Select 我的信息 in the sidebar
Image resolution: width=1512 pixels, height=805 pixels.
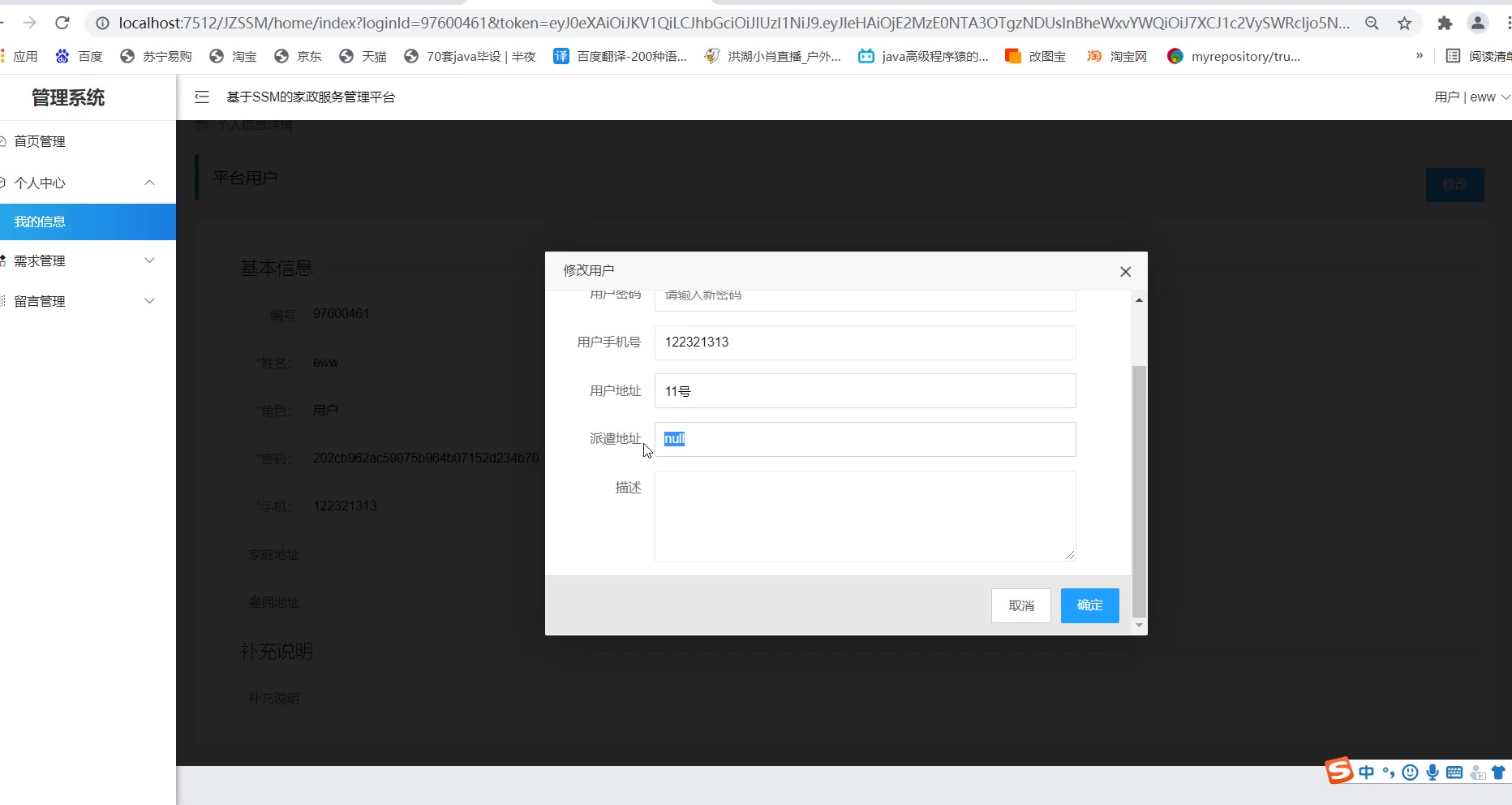tap(88, 222)
